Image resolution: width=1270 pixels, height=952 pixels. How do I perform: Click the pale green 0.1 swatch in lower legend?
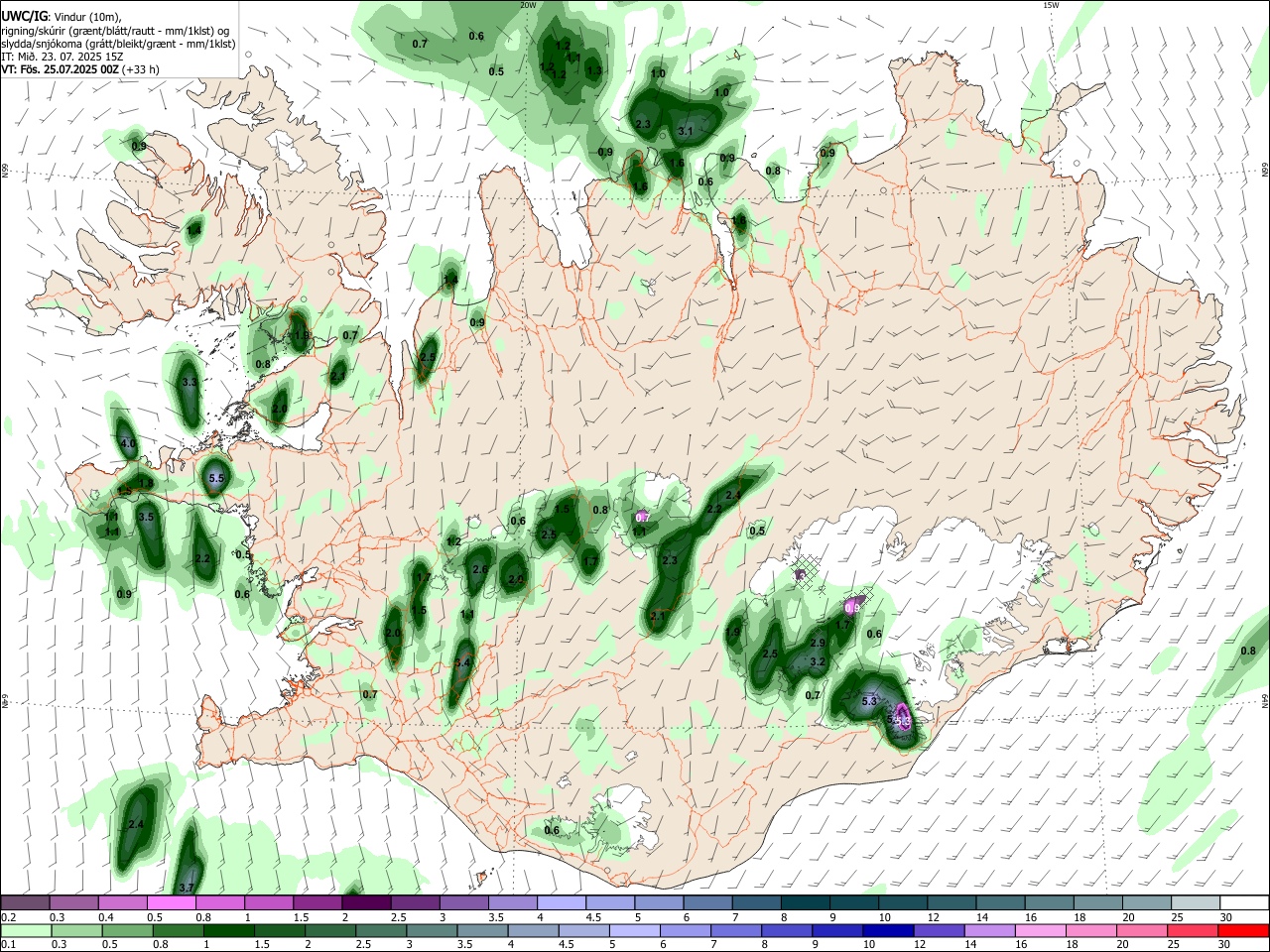tap(26, 930)
